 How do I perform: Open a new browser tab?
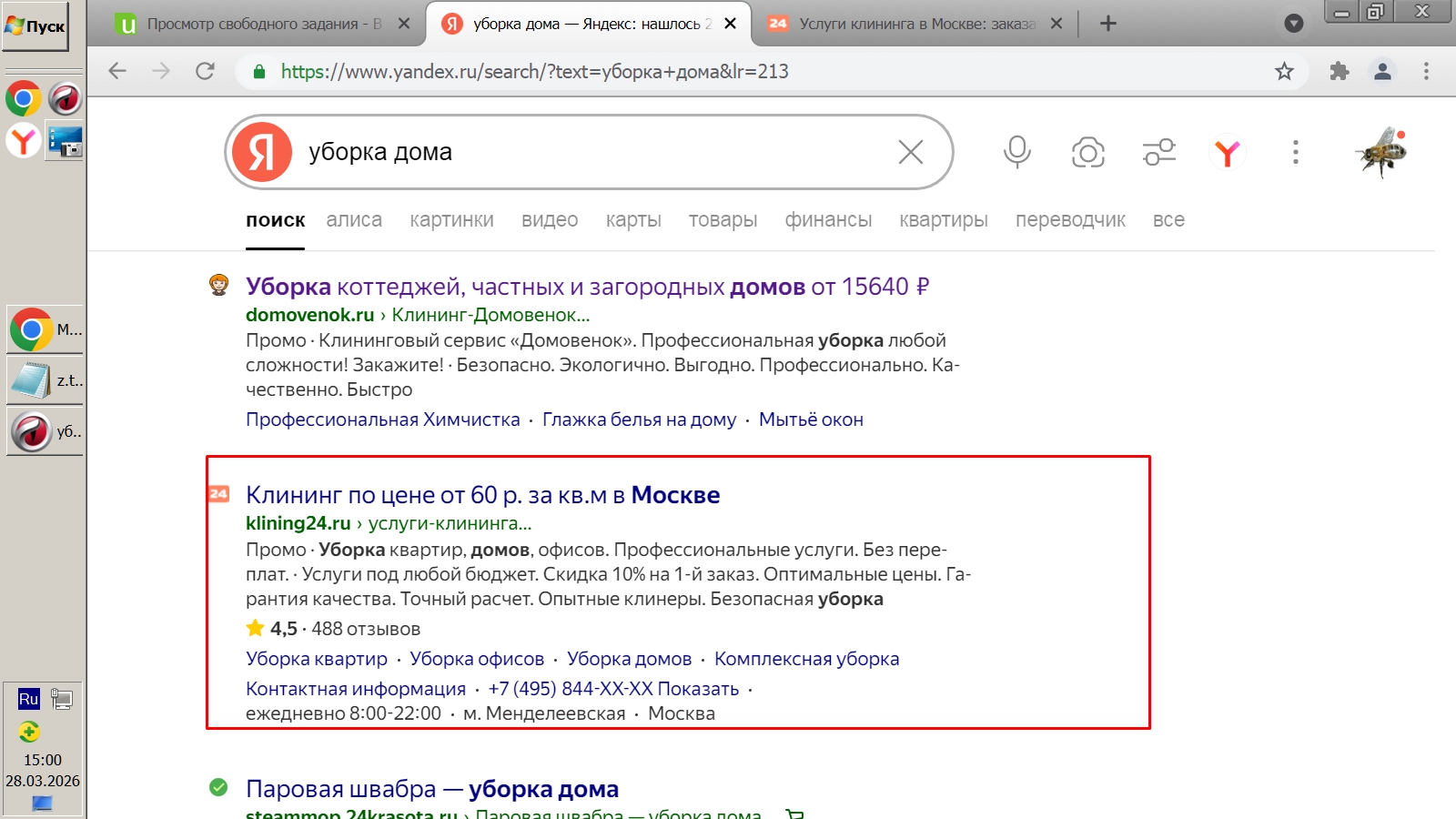pyautogui.click(x=1107, y=24)
